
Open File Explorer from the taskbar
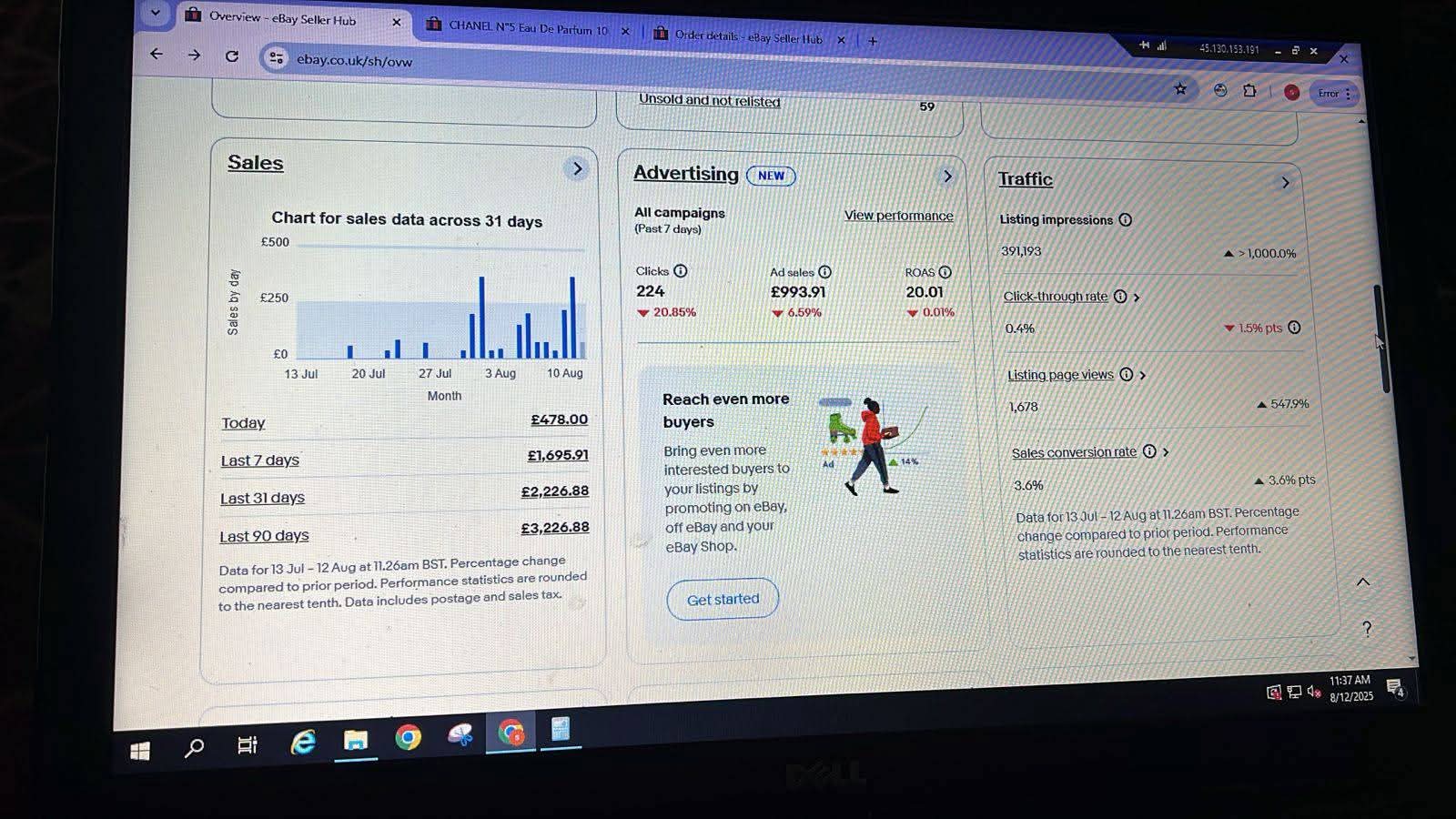click(355, 741)
